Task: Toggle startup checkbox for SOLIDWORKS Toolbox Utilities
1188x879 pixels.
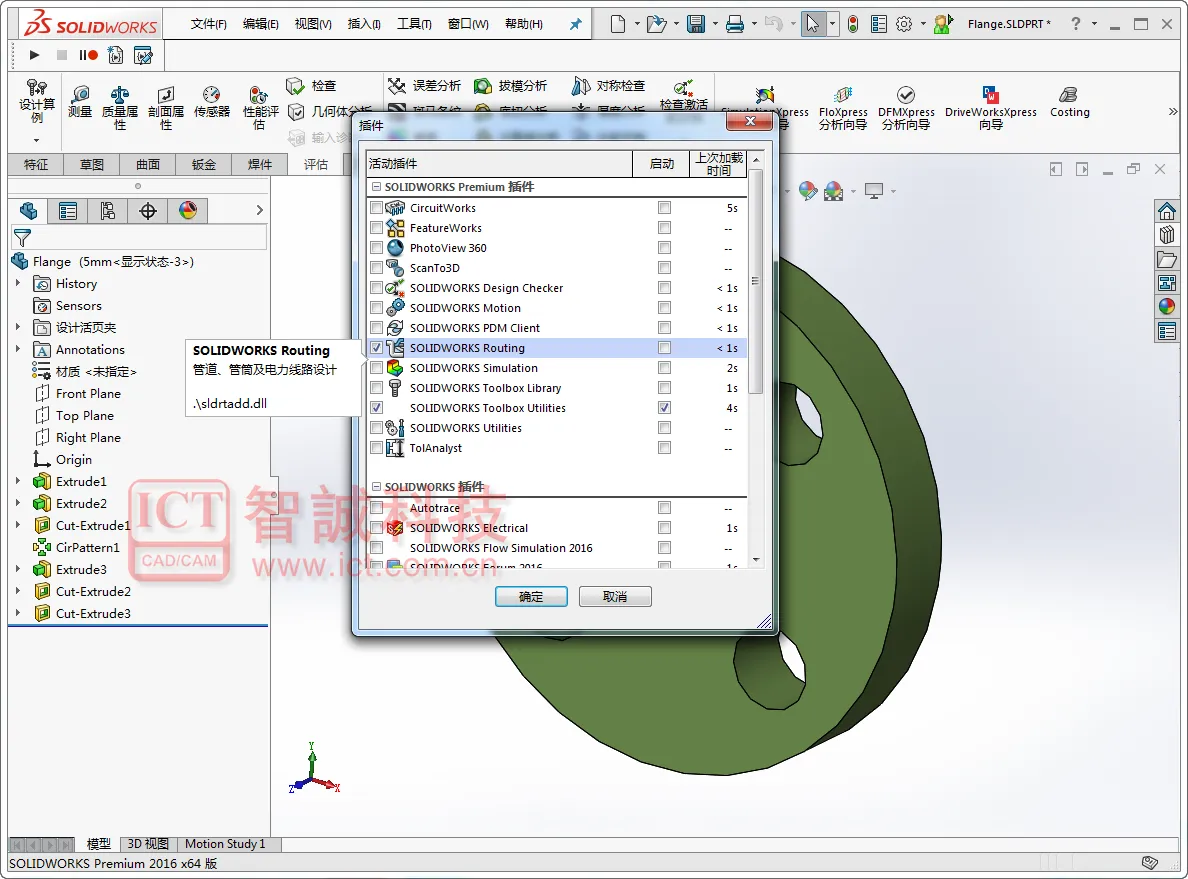Action: [x=664, y=408]
